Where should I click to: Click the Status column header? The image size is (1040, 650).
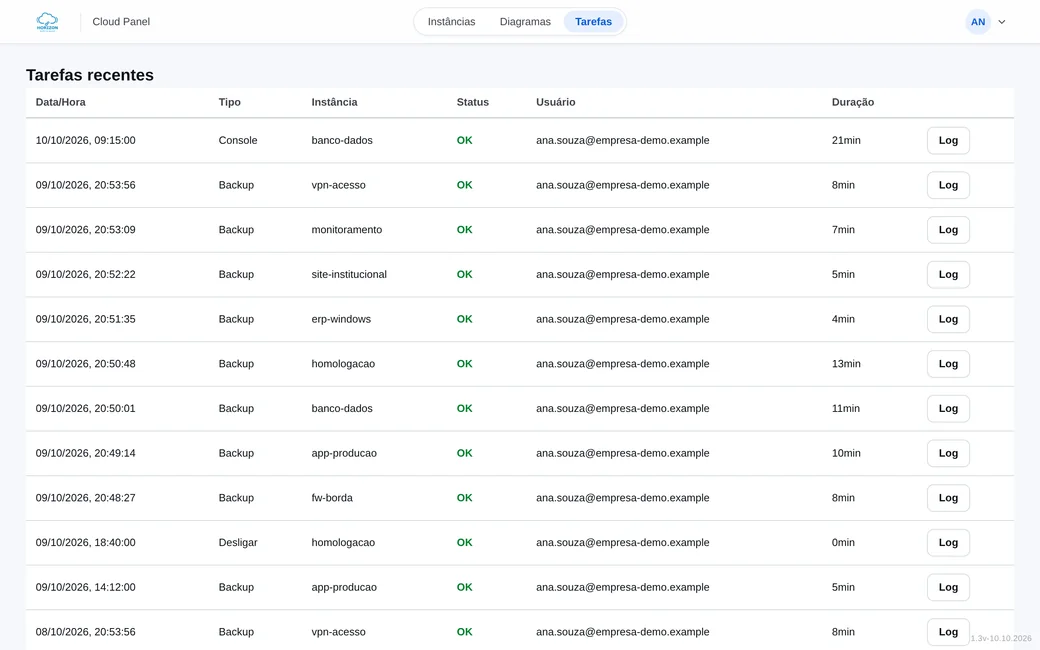pos(472,102)
